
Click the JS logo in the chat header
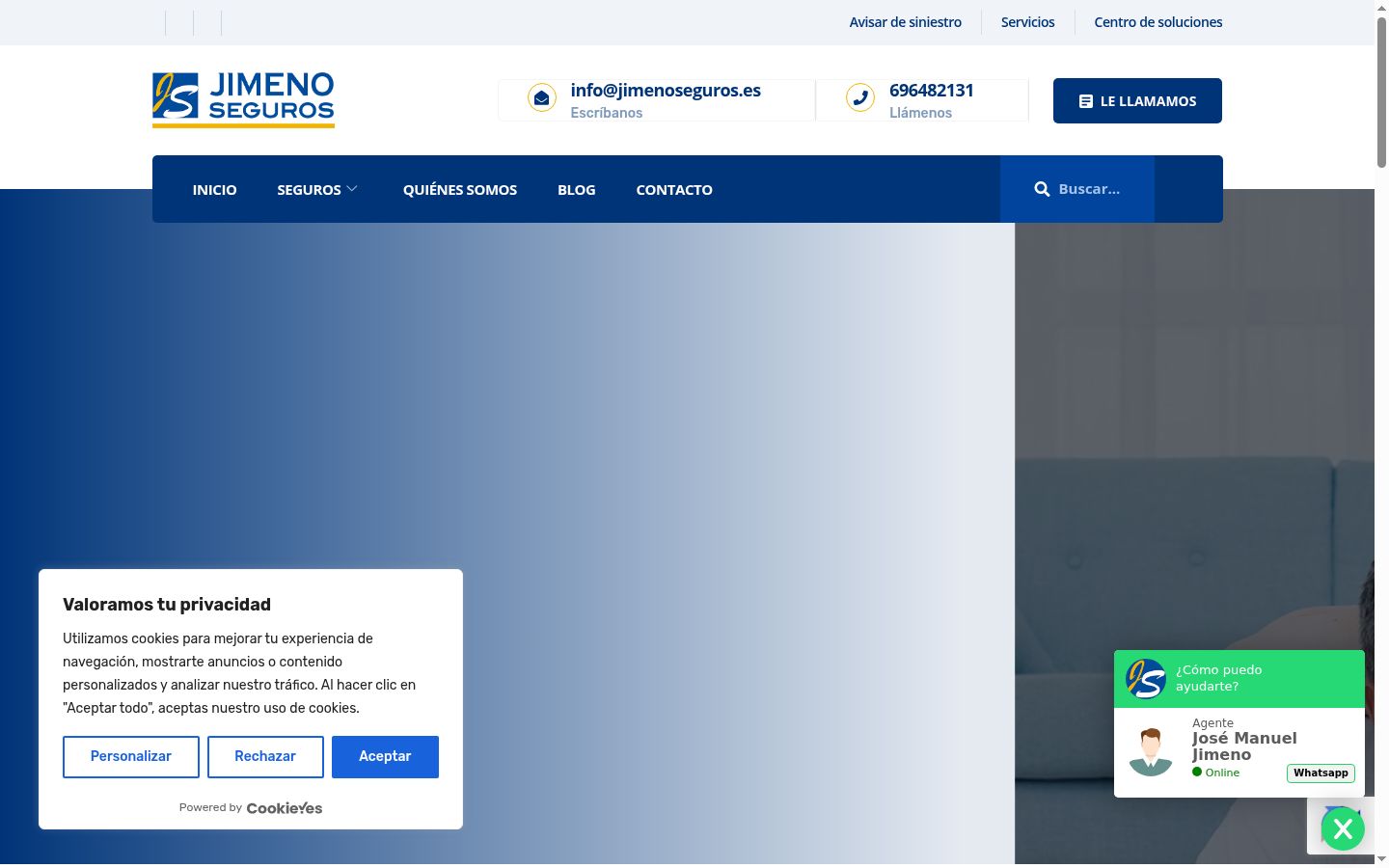click(x=1146, y=678)
